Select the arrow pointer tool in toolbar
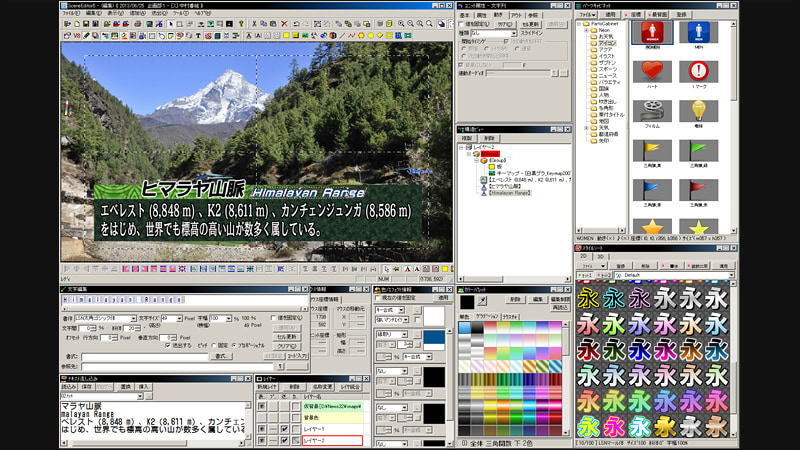 coord(170,24)
